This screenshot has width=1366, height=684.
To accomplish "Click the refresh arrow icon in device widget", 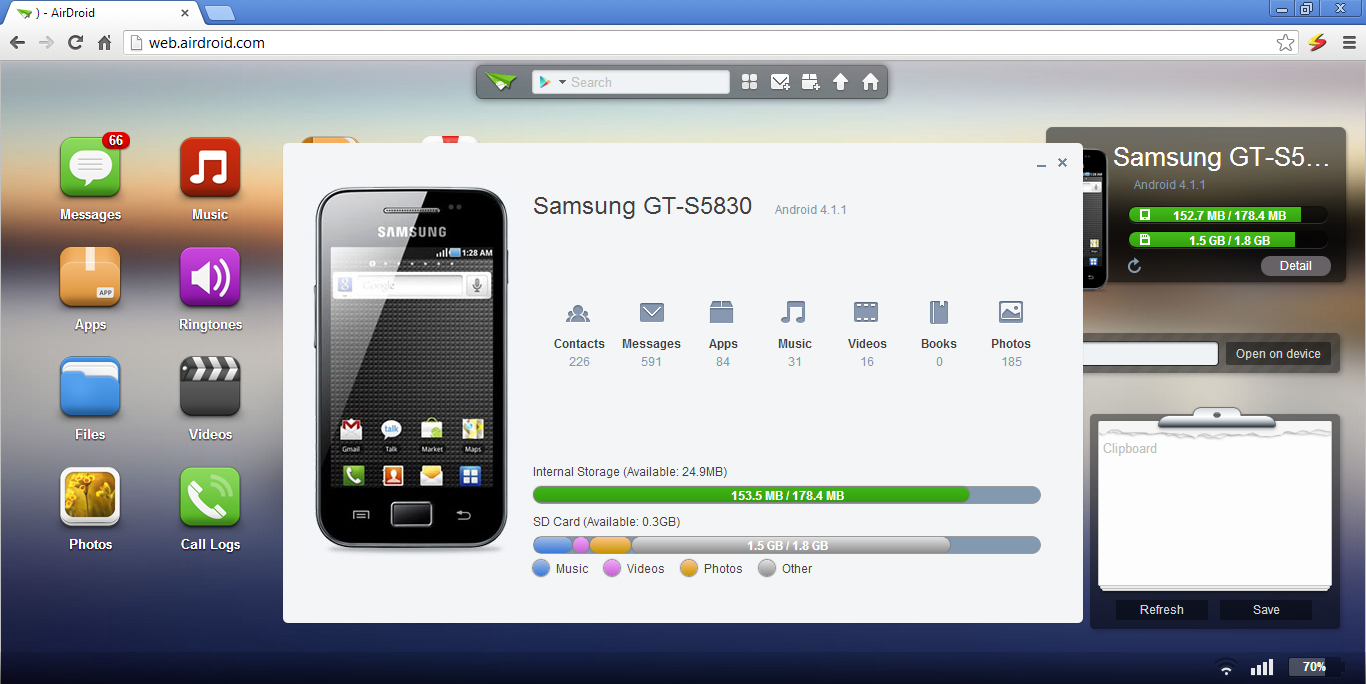I will [x=1134, y=266].
